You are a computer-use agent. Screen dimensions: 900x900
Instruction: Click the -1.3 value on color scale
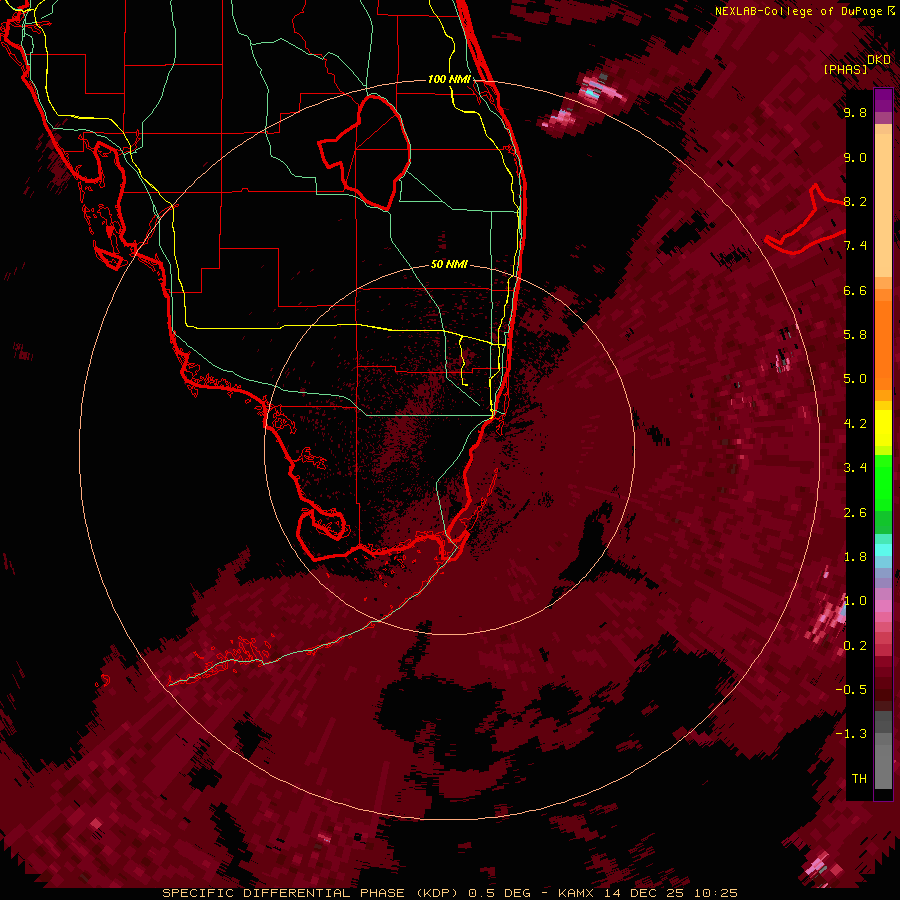851,734
